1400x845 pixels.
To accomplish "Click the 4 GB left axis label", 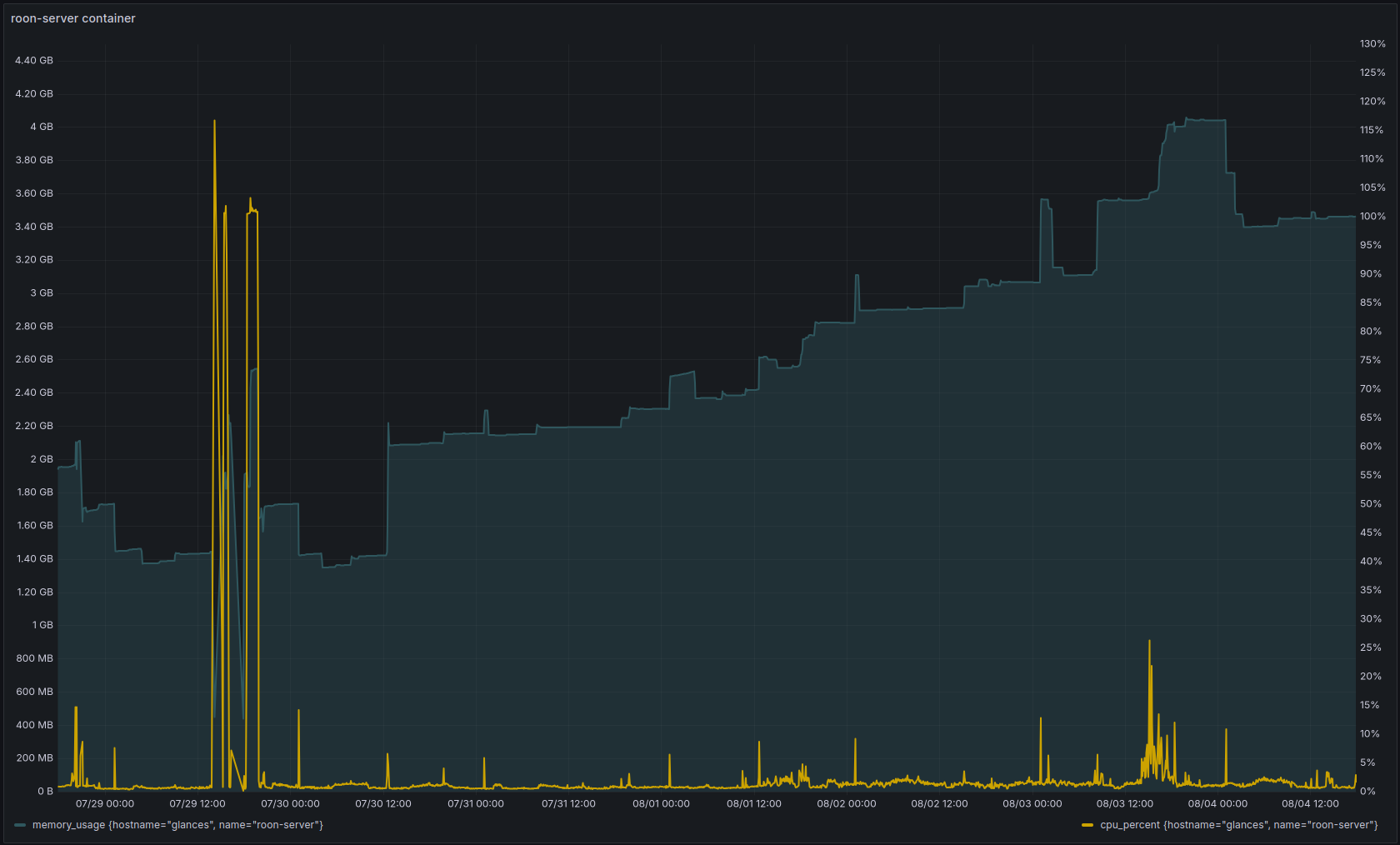I will pos(42,127).
